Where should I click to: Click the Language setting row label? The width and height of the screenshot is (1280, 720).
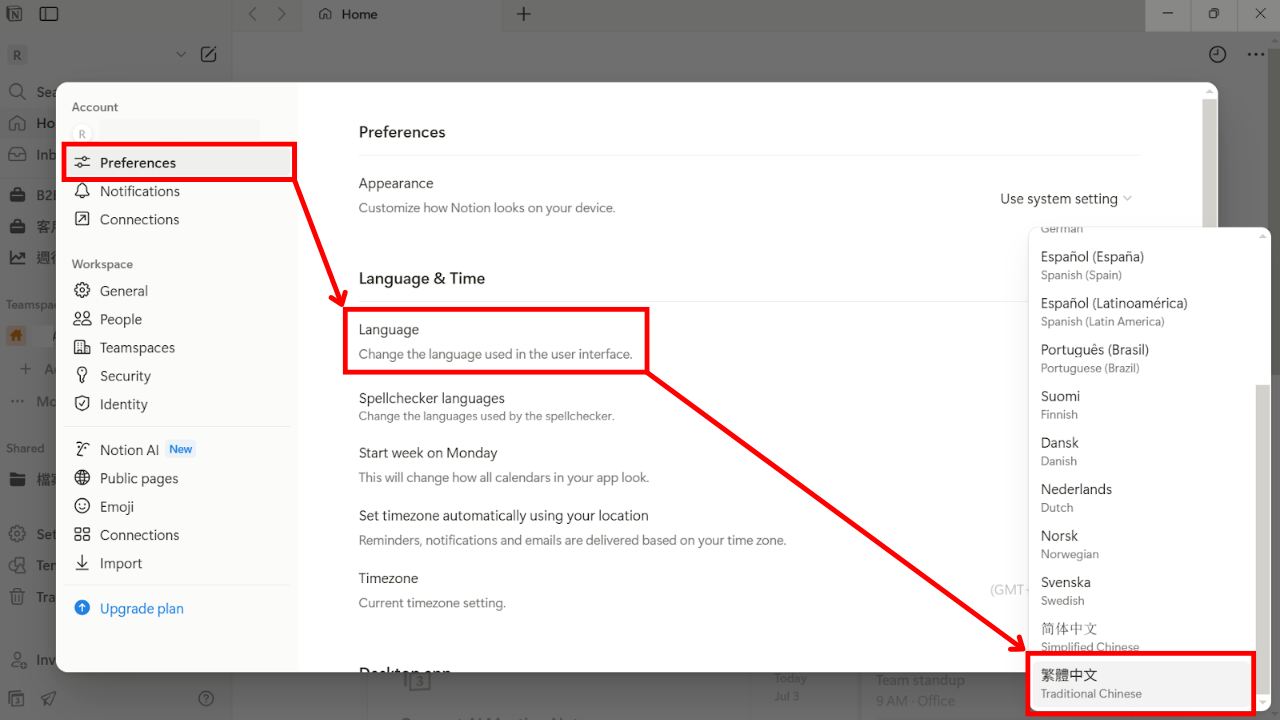click(389, 329)
